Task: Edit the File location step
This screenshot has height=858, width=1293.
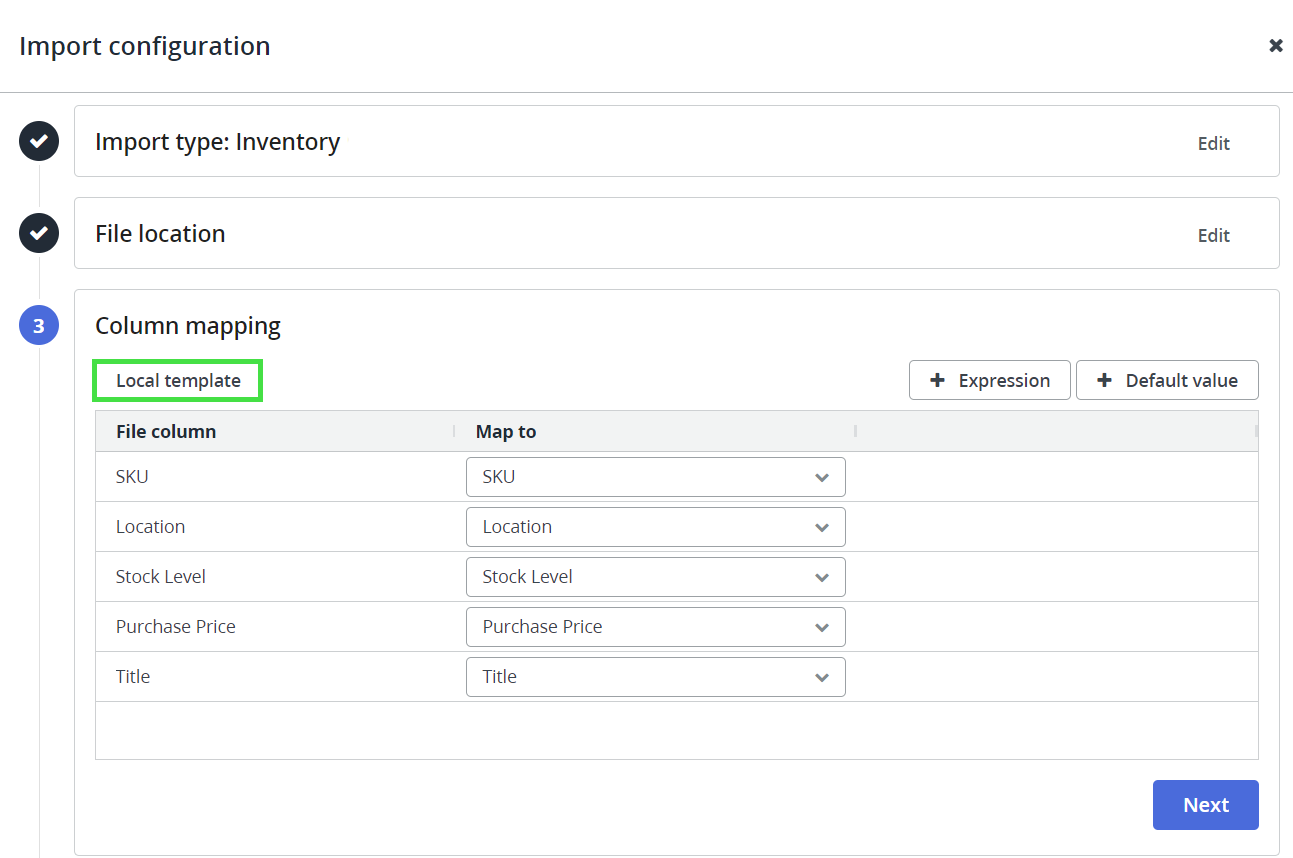Action: pos(1213,235)
